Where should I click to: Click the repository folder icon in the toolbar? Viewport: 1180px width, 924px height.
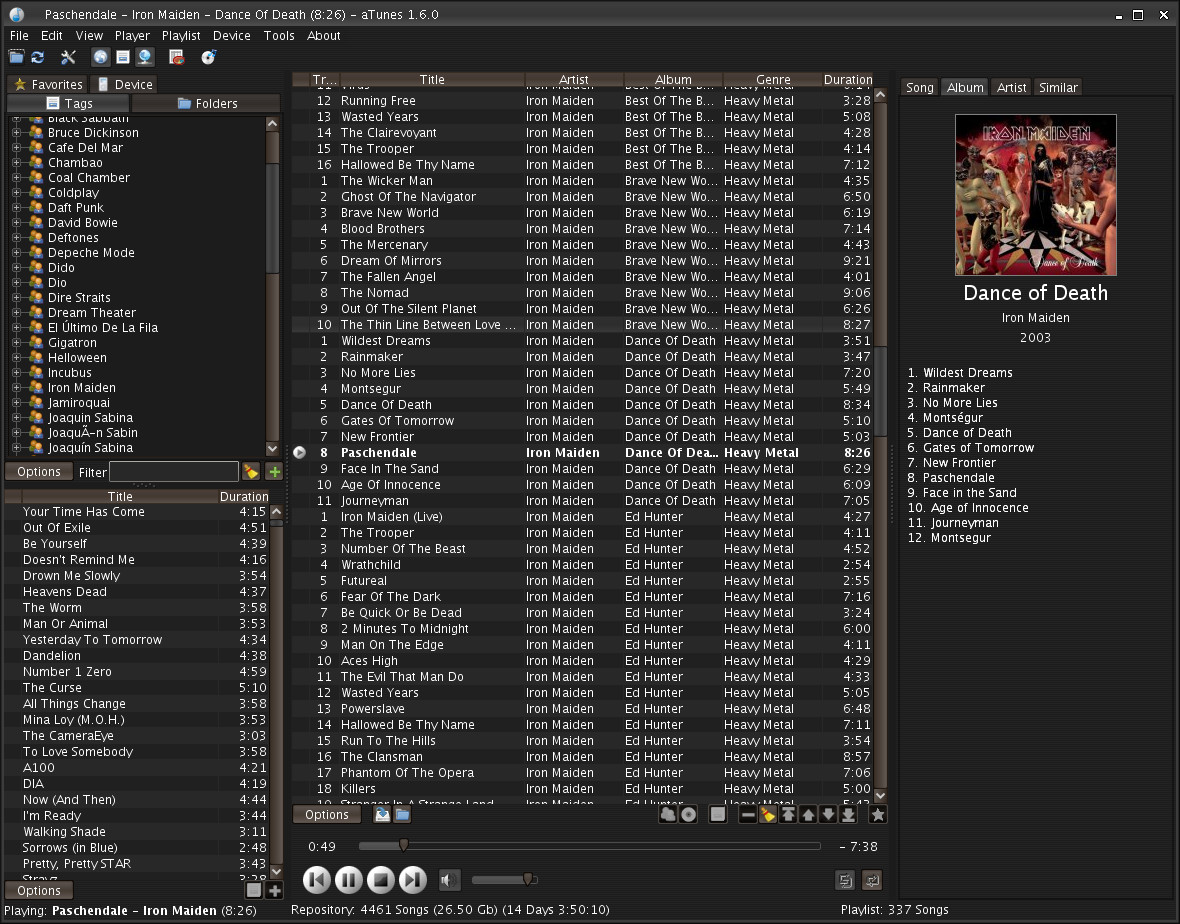point(16,57)
